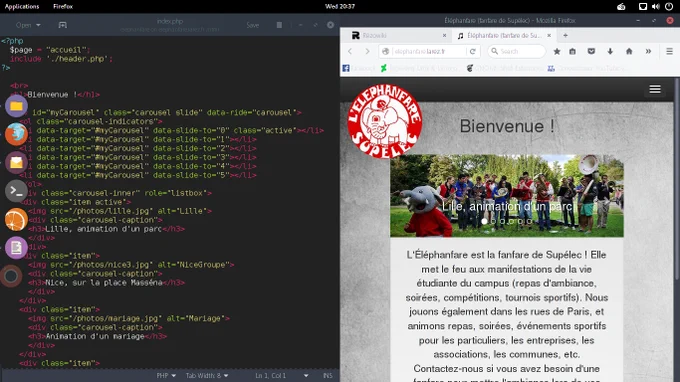The height and width of the screenshot is (382, 680).
Task: Select the third carousel indicator dot
Action: point(502,221)
